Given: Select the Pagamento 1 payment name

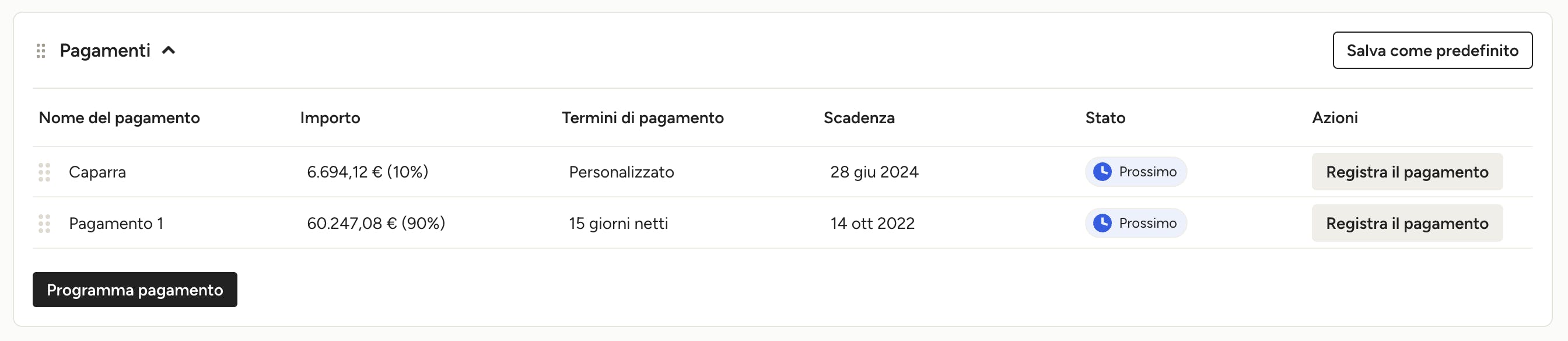Looking at the screenshot, I should point(116,224).
